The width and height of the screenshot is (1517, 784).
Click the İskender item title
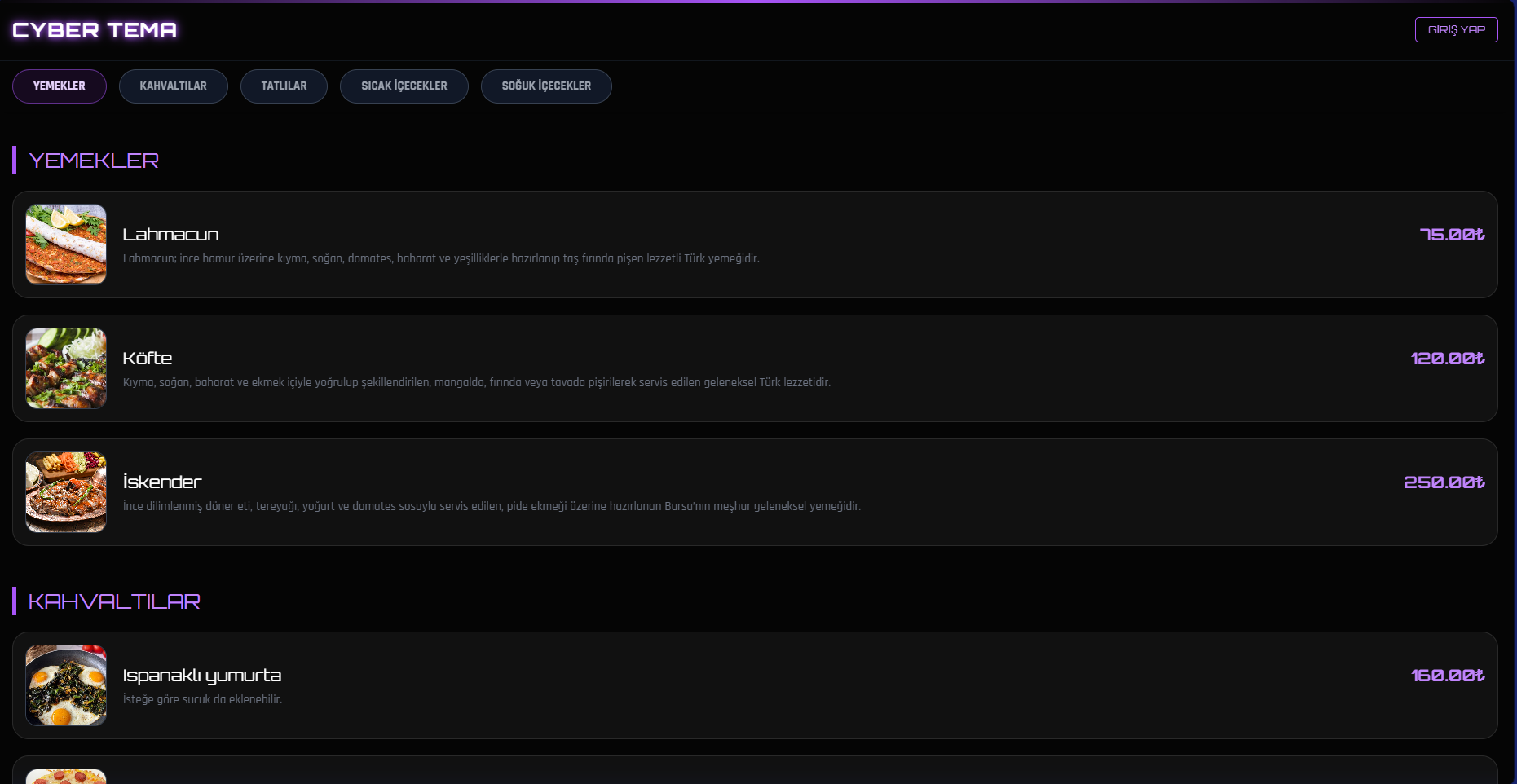[x=161, y=482]
